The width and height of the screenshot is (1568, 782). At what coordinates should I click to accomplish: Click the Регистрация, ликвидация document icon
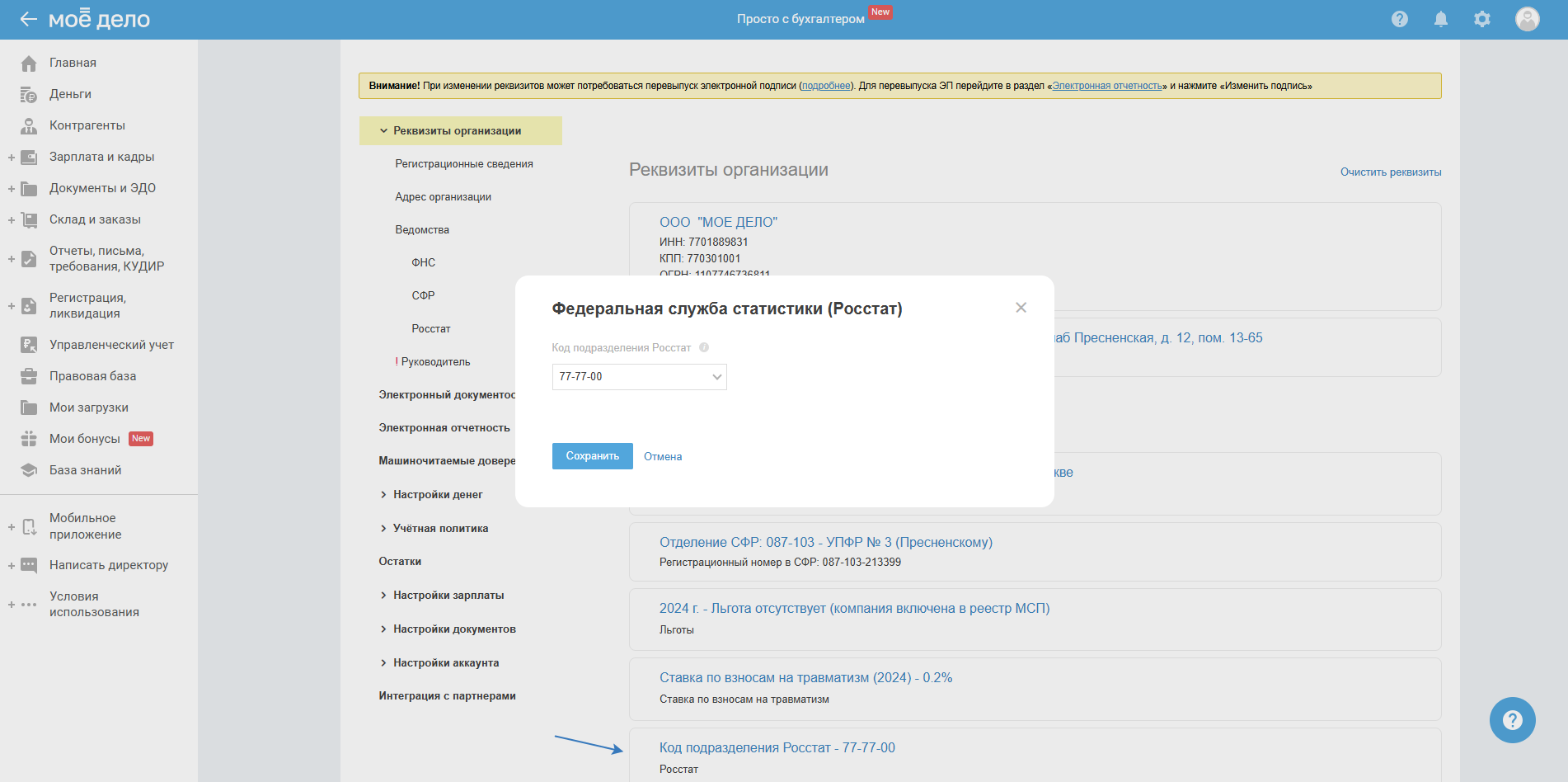click(29, 306)
